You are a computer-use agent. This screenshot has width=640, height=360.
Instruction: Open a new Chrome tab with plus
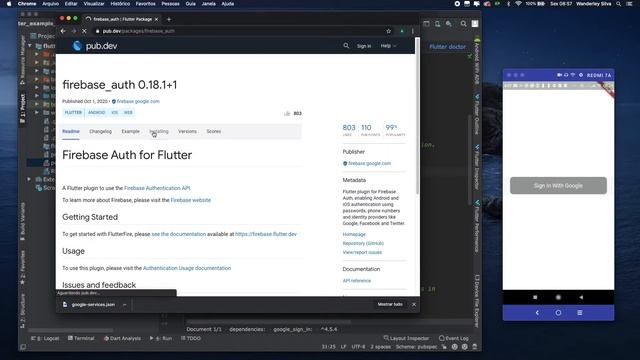point(169,19)
